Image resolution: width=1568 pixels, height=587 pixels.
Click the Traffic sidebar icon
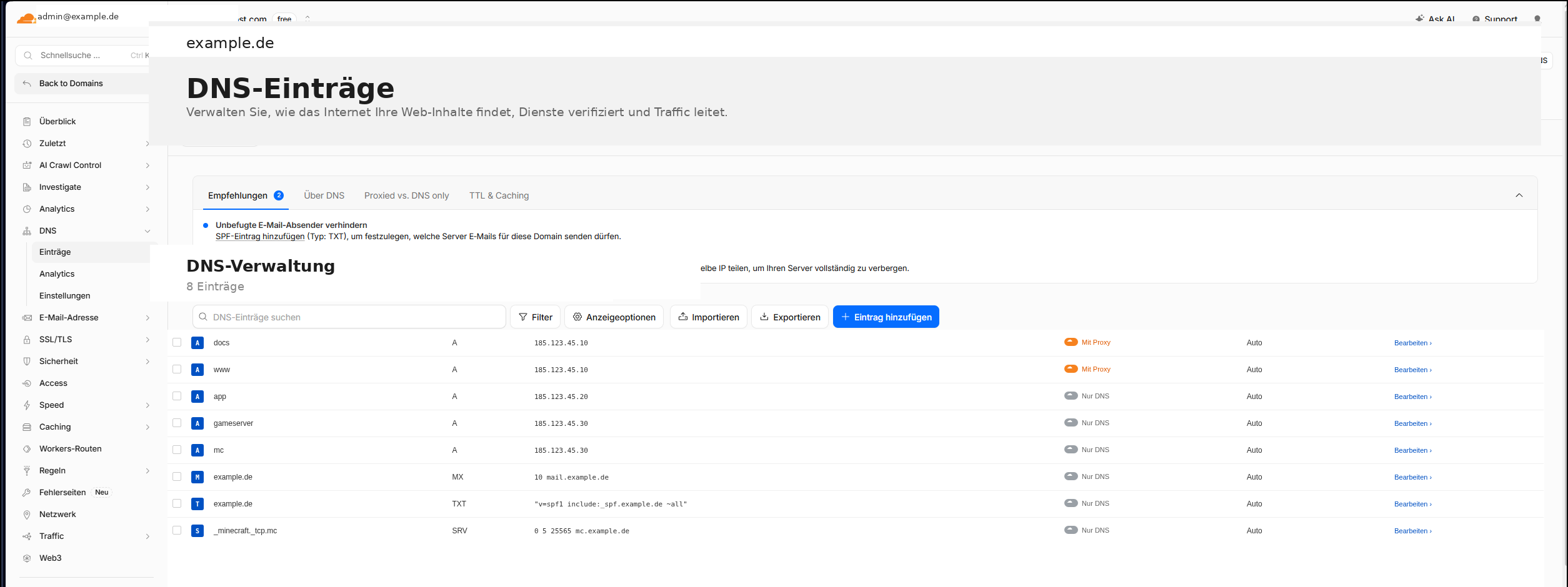click(x=27, y=536)
